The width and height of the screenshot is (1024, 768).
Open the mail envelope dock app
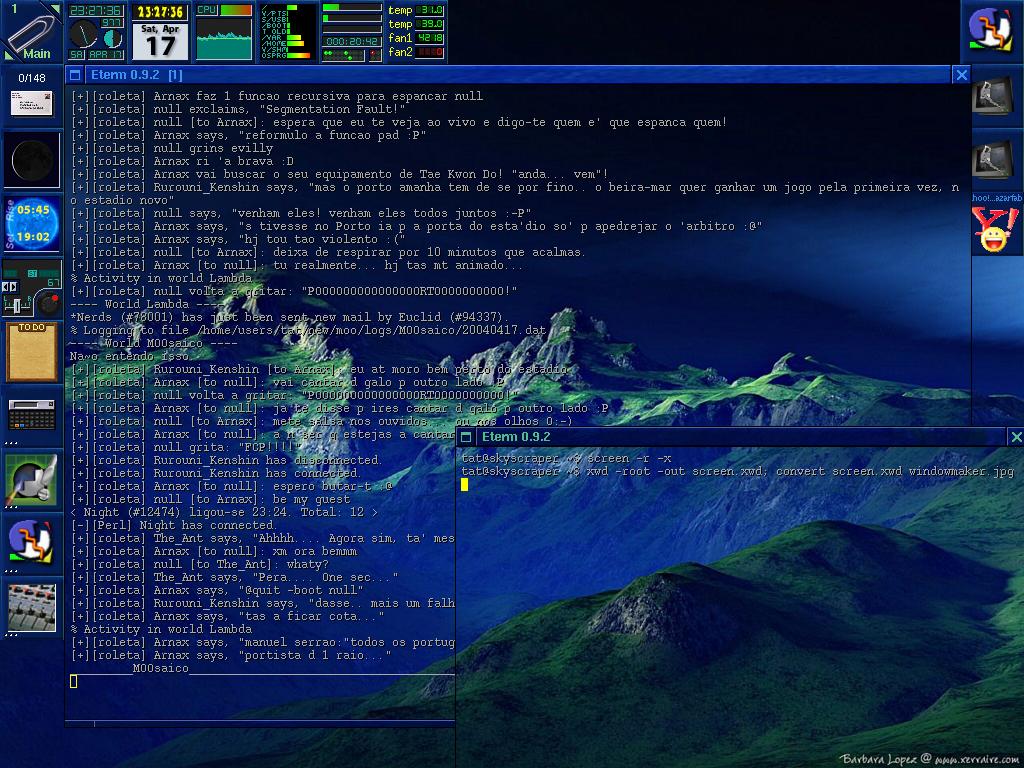click(x=32, y=103)
